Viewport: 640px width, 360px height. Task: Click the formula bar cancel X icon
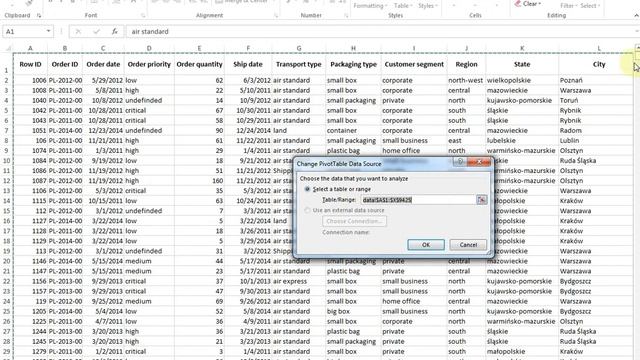point(78,31)
